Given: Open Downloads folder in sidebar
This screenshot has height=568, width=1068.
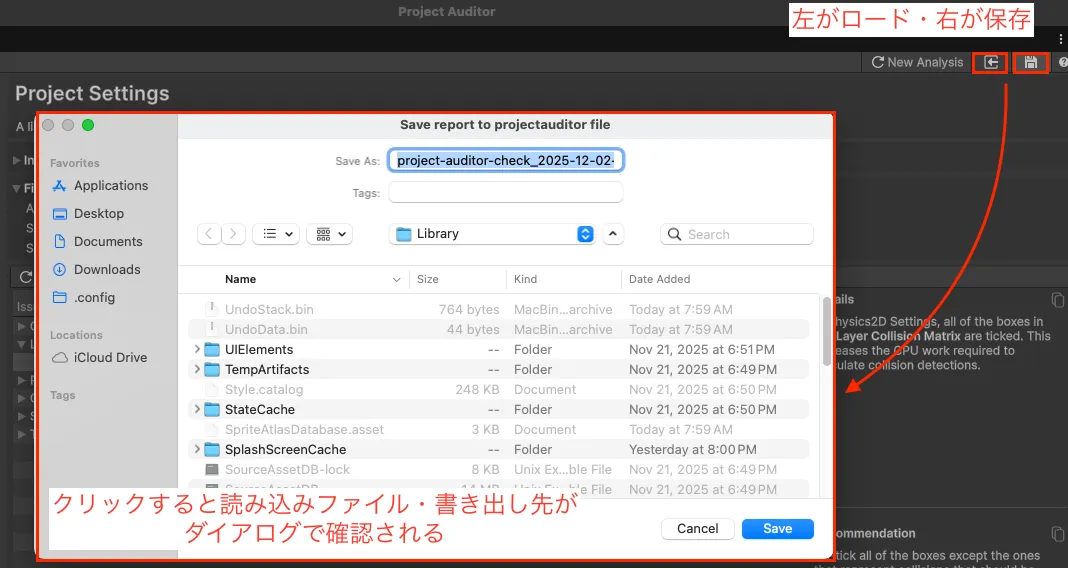Looking at the screenshot, I should tap(106, 270).
